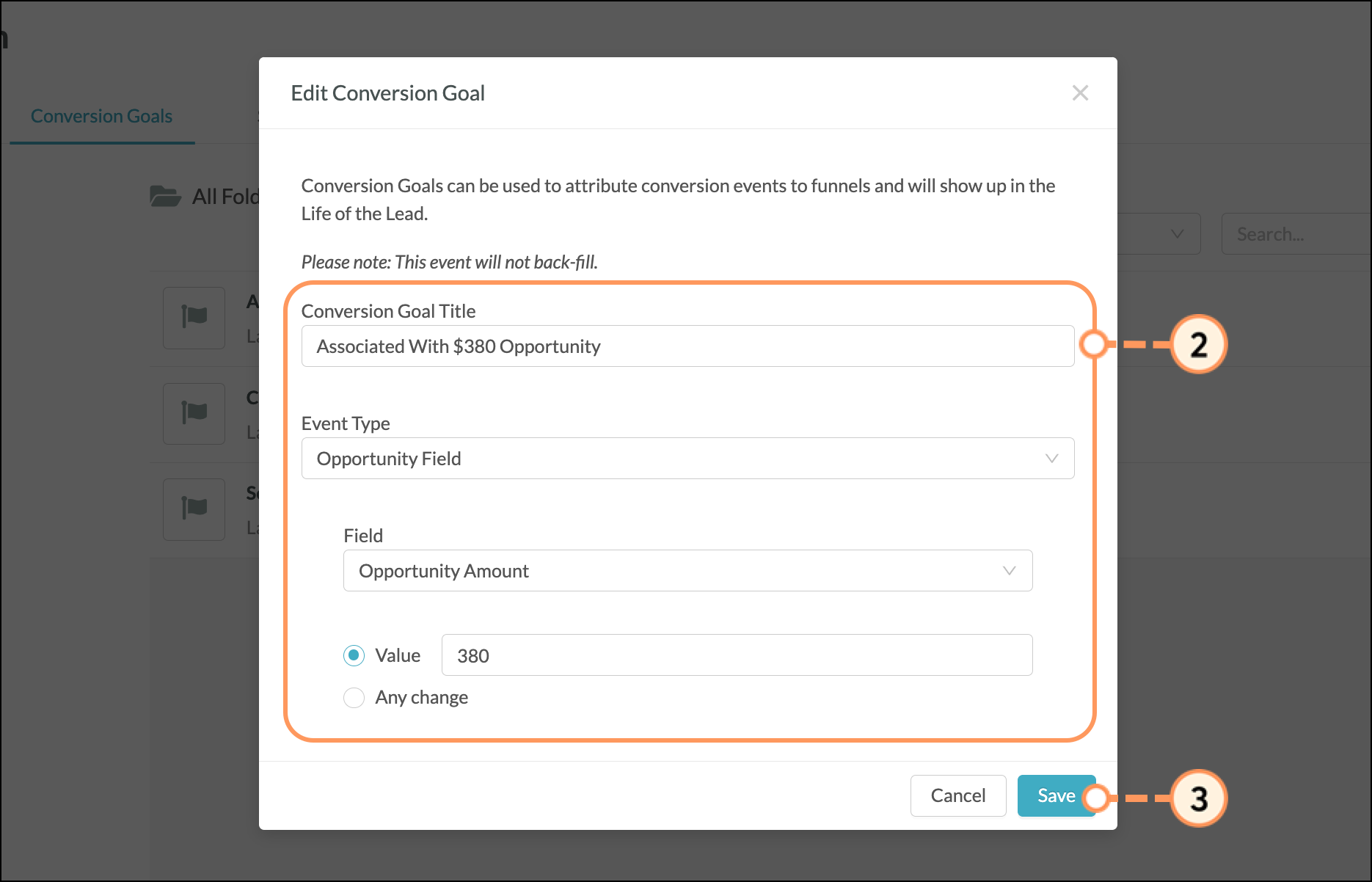Screen dimensions: 1372x882
Task: Click the Event Type dropdown chevron arrow
Action: 1051,459
